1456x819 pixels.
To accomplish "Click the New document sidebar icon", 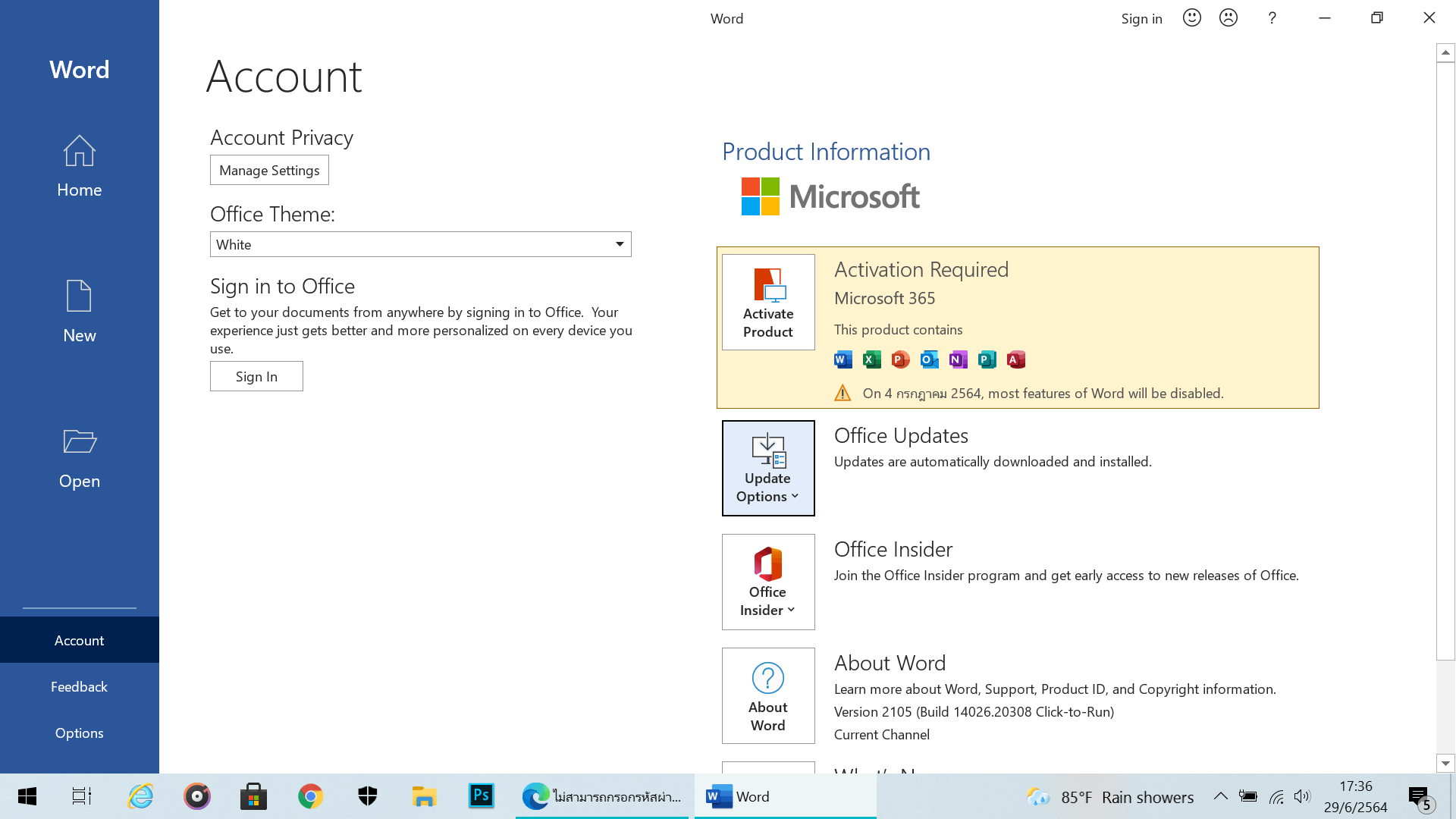I will point(80,311).
